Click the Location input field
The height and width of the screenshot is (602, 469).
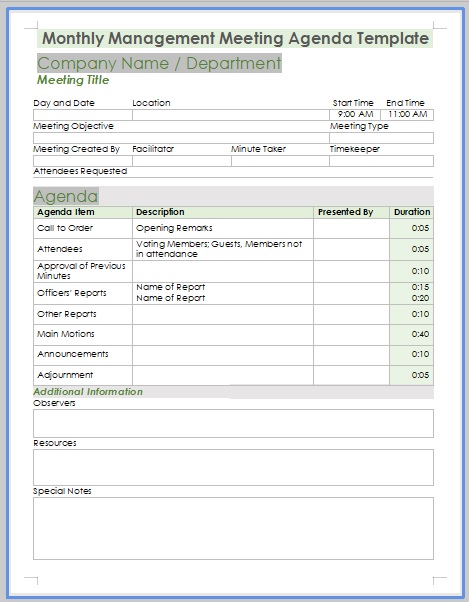pyautogui.click(x=231, y=114)
